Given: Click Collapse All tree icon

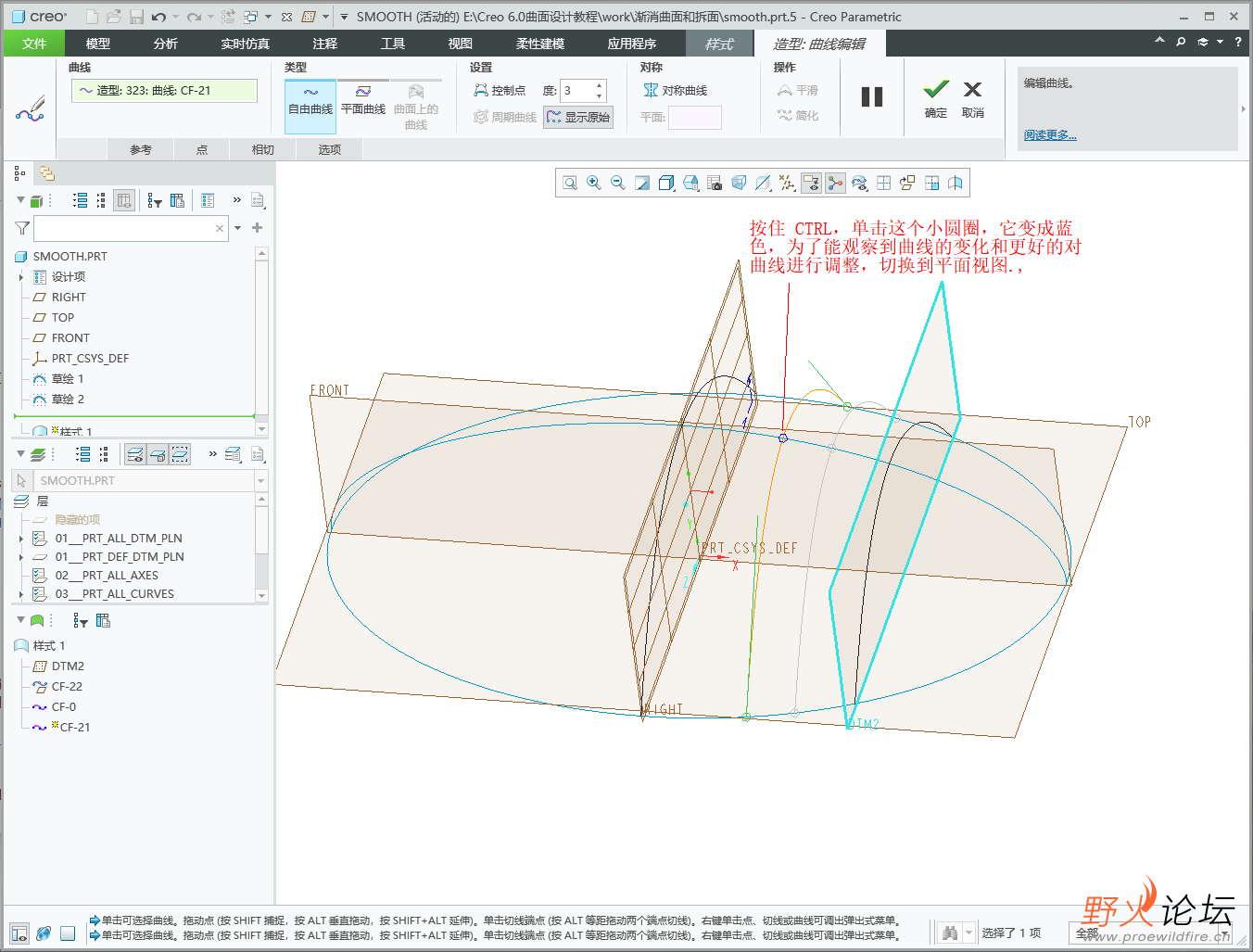Looking at the screenshot, I should coord(102,200).
